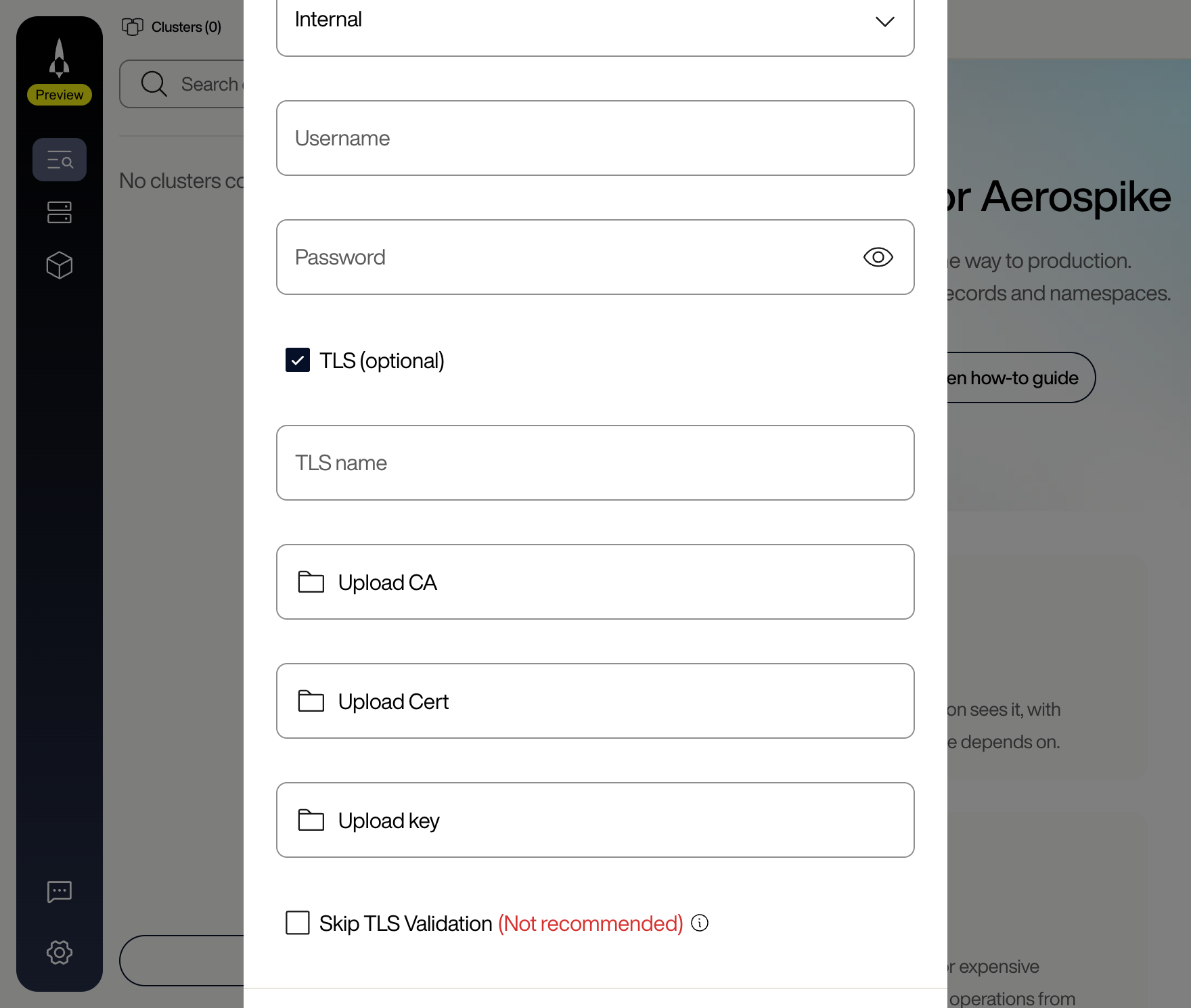The width and height of the screenshot is (1191, 1008).
Task: Uncheck the TLS (optional) checkbox
Action: [x=298, y=360]
